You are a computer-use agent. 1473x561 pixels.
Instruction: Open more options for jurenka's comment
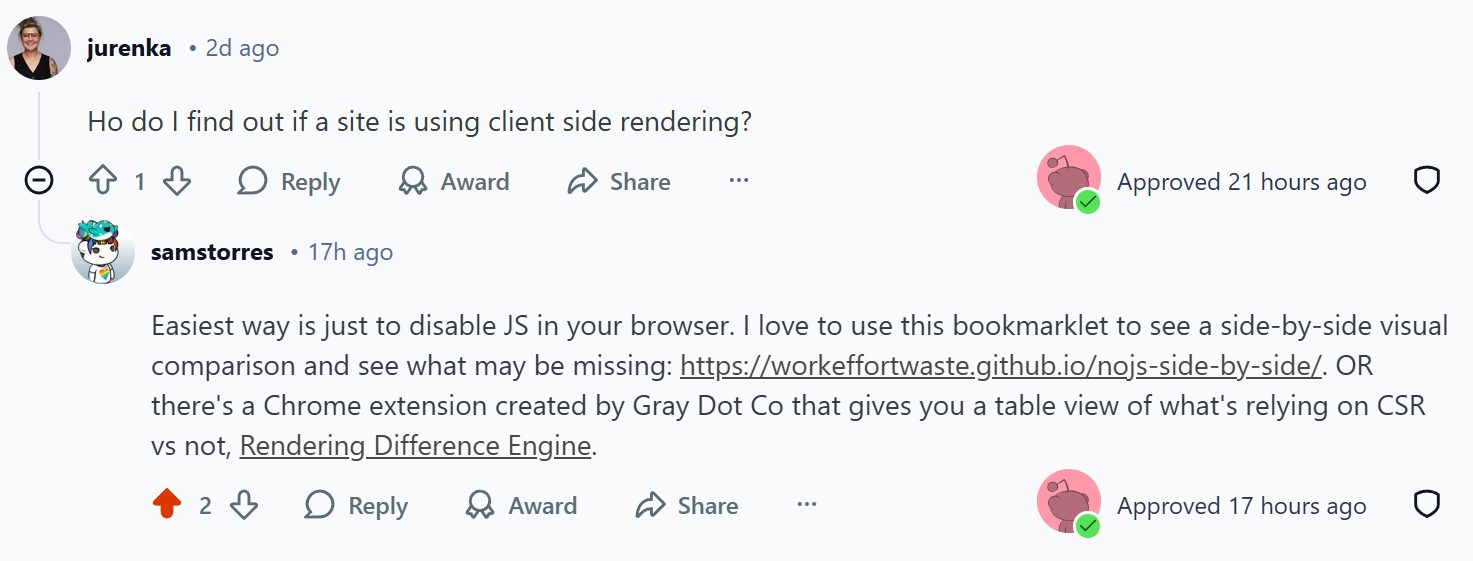pyautogui.click(x=739, y=181)
